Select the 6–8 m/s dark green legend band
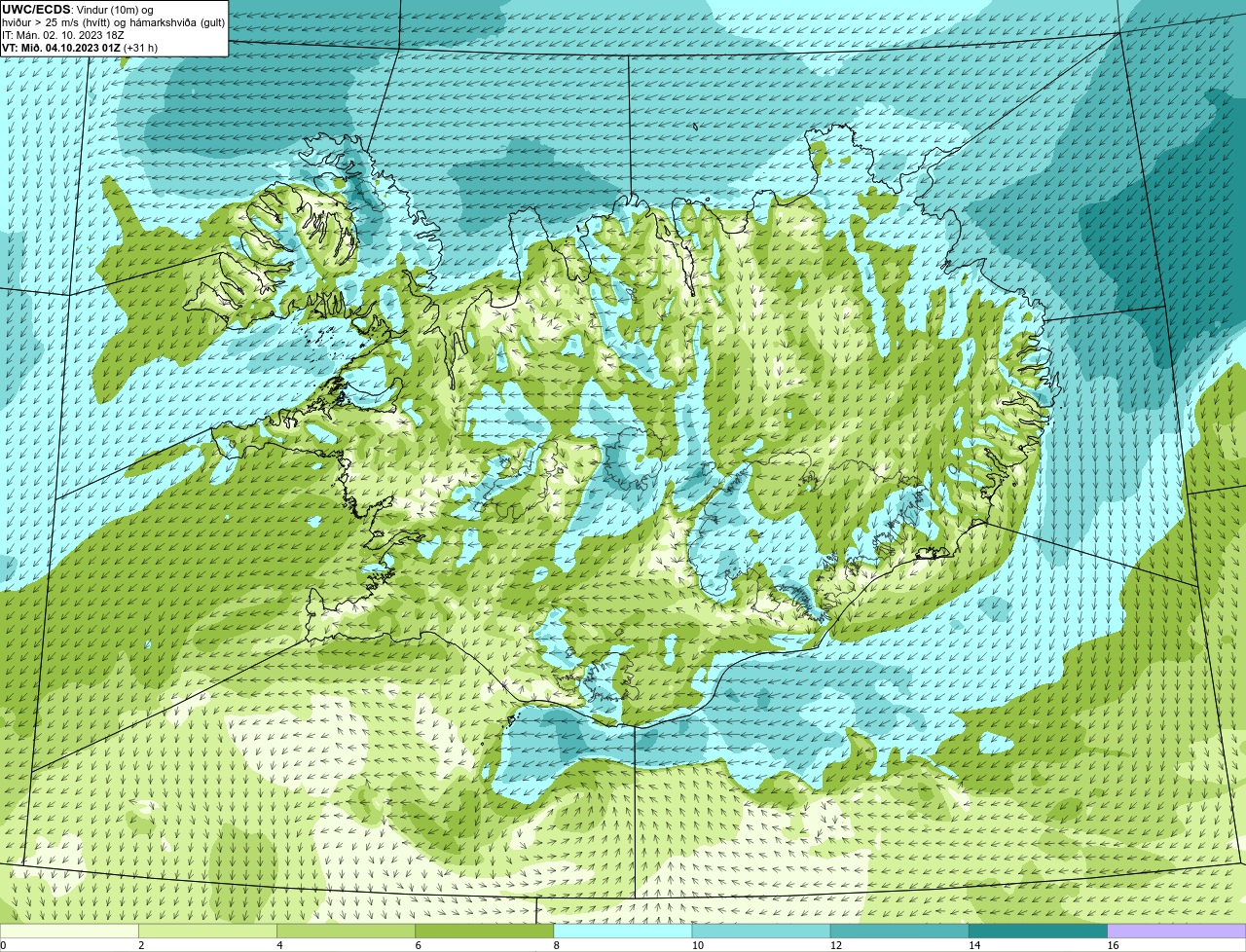Screen dimensions: 1246x952 pos(484,931)
